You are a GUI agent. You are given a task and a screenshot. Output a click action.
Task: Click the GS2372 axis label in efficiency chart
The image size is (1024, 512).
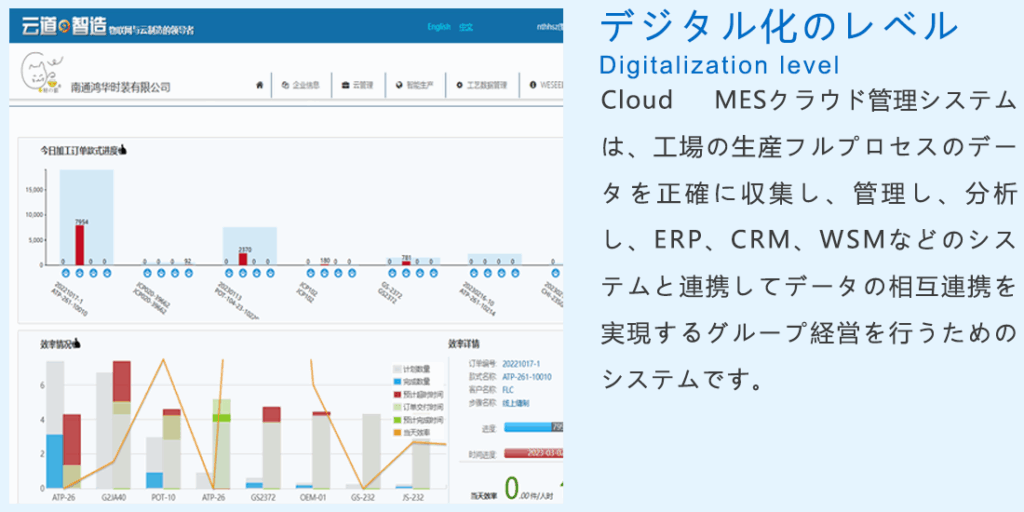pos(263,498)
